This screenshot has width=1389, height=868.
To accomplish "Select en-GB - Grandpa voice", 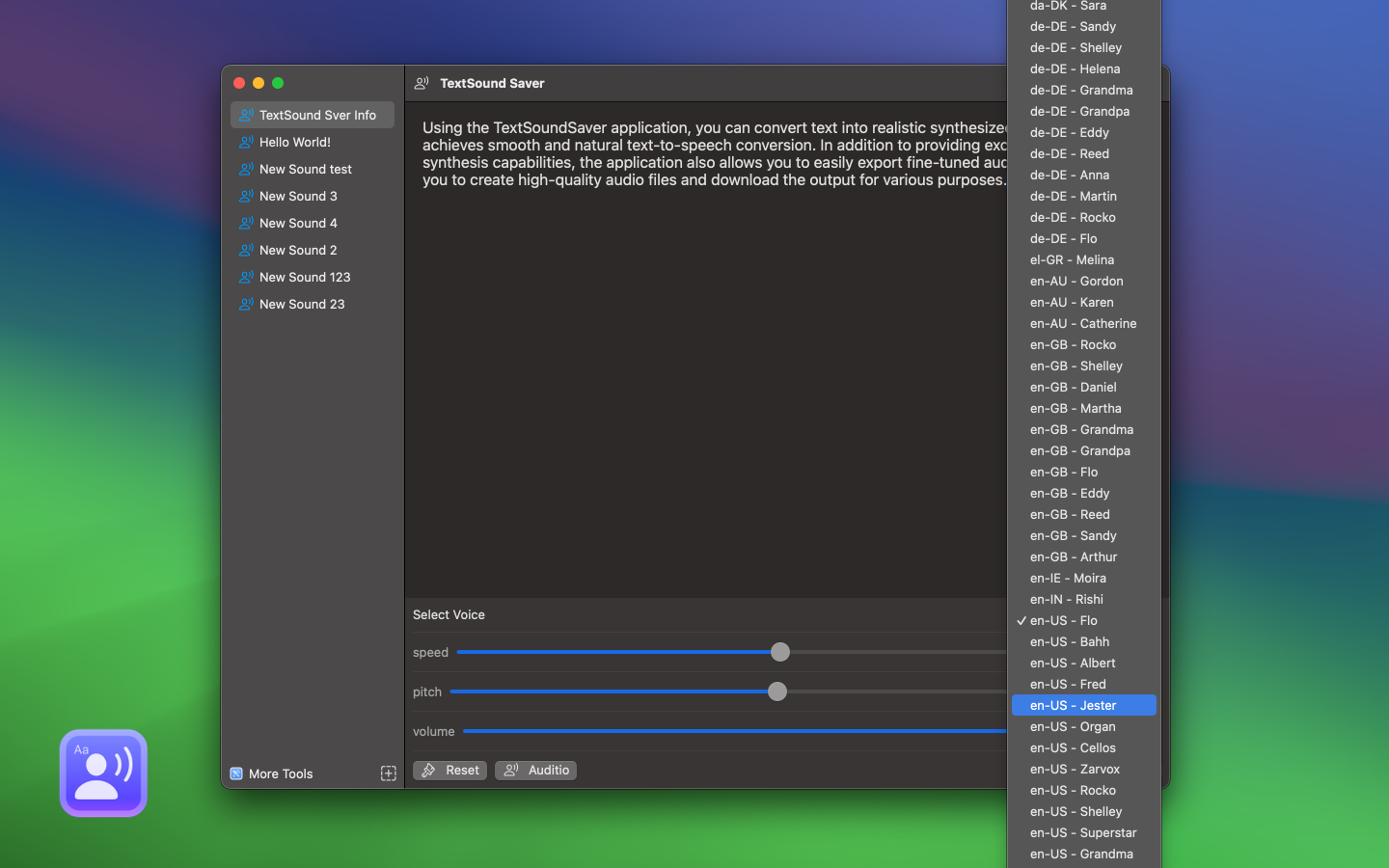I will tap(1084, 450).
